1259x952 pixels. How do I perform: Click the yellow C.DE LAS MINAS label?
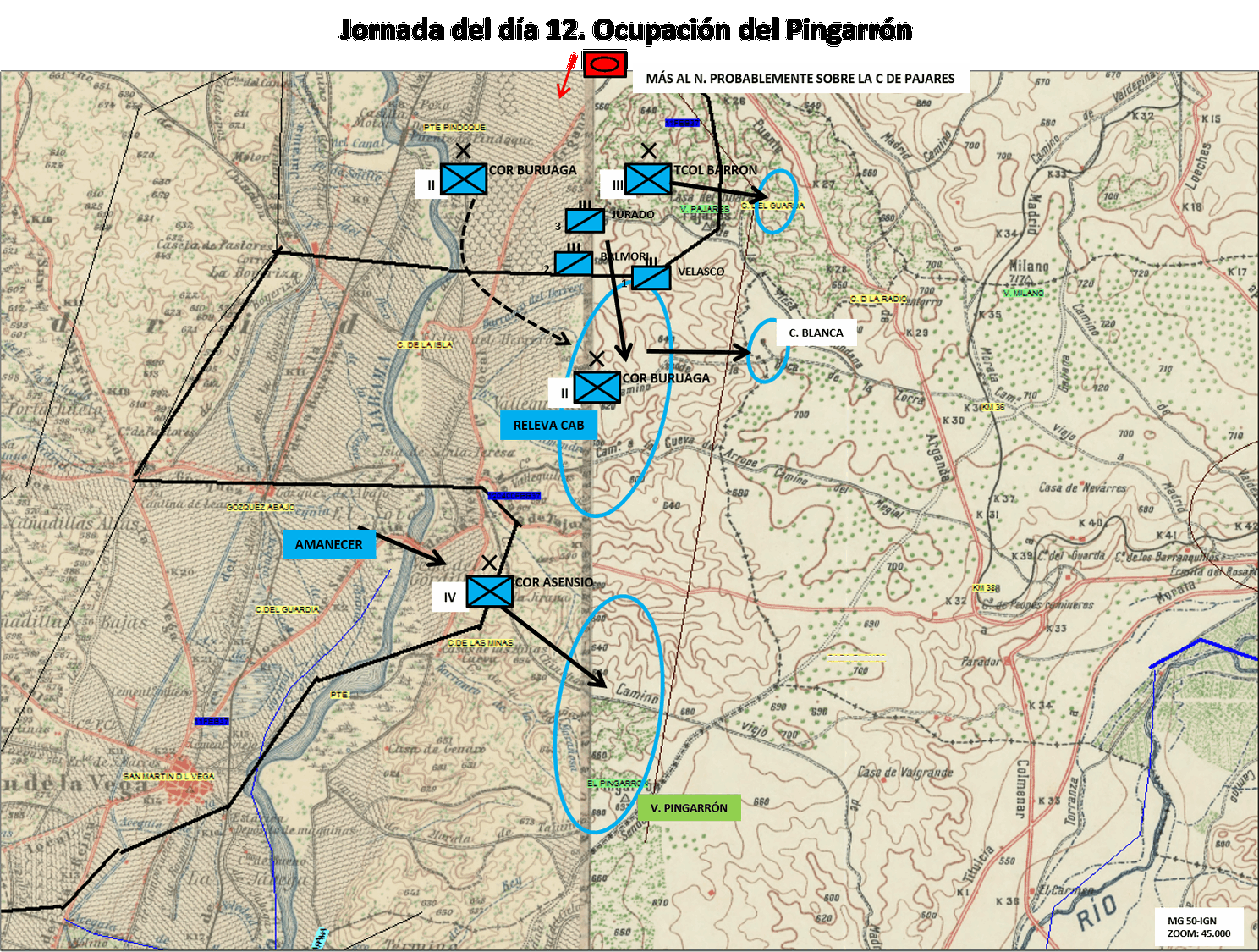[481, 643]
